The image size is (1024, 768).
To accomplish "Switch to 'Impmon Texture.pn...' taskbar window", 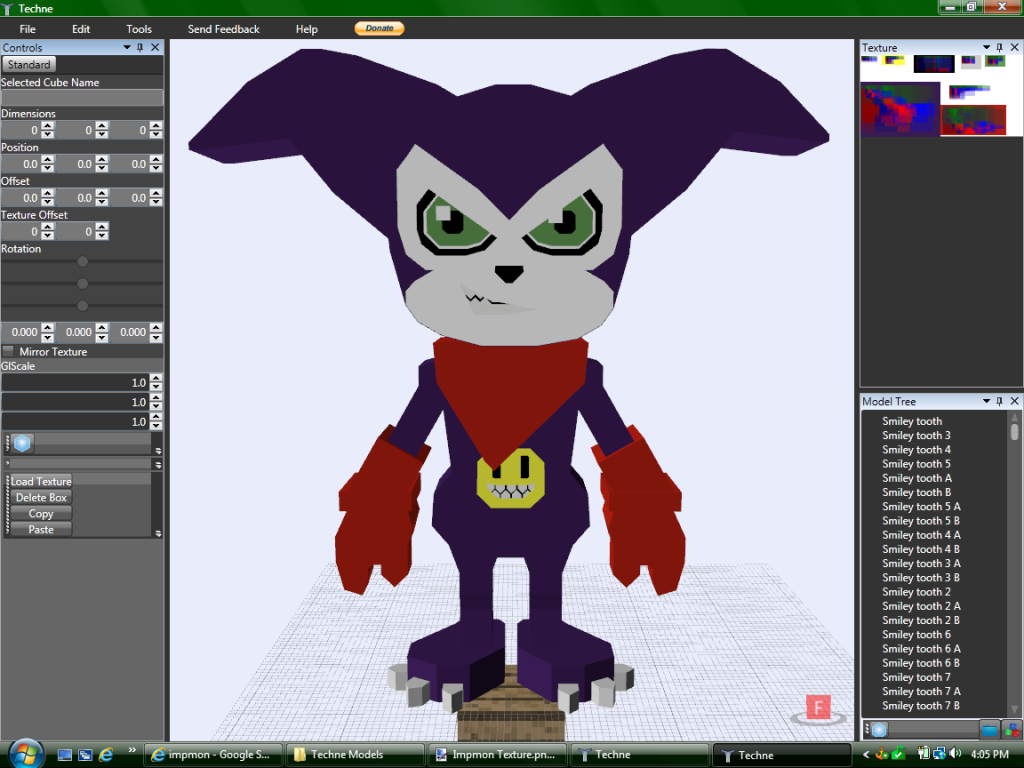I will tap(497, 755).
